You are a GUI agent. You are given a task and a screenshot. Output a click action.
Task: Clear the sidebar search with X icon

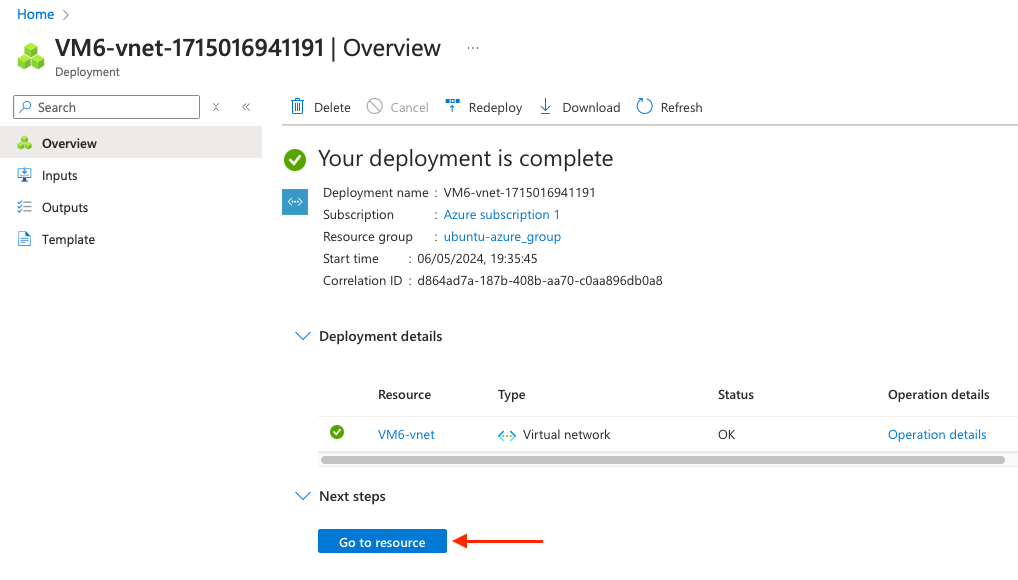[216, 107]
